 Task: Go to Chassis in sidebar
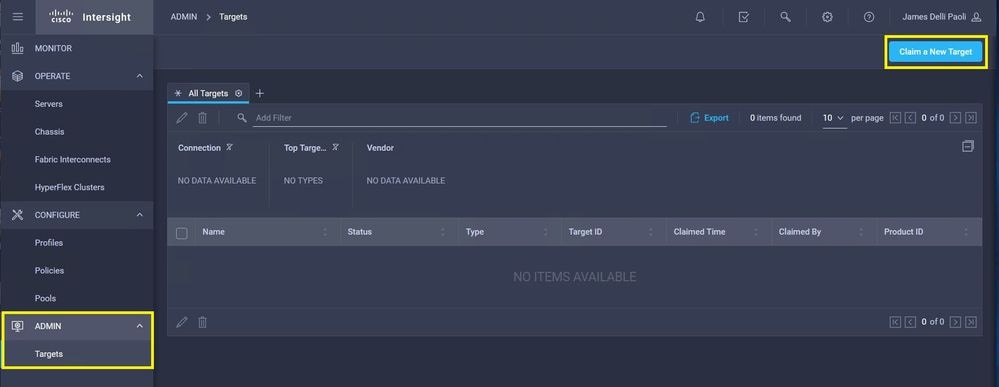[49, 132]
